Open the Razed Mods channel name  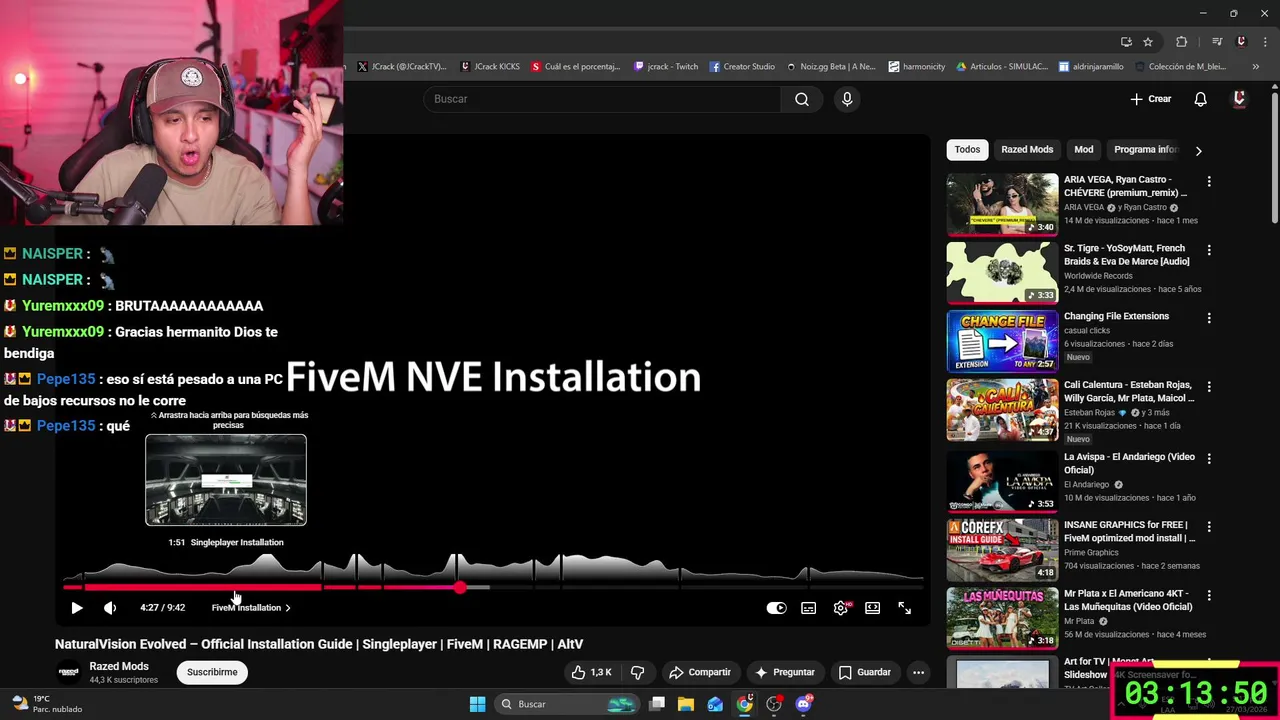pyautogui.click(x=119, y=666)
